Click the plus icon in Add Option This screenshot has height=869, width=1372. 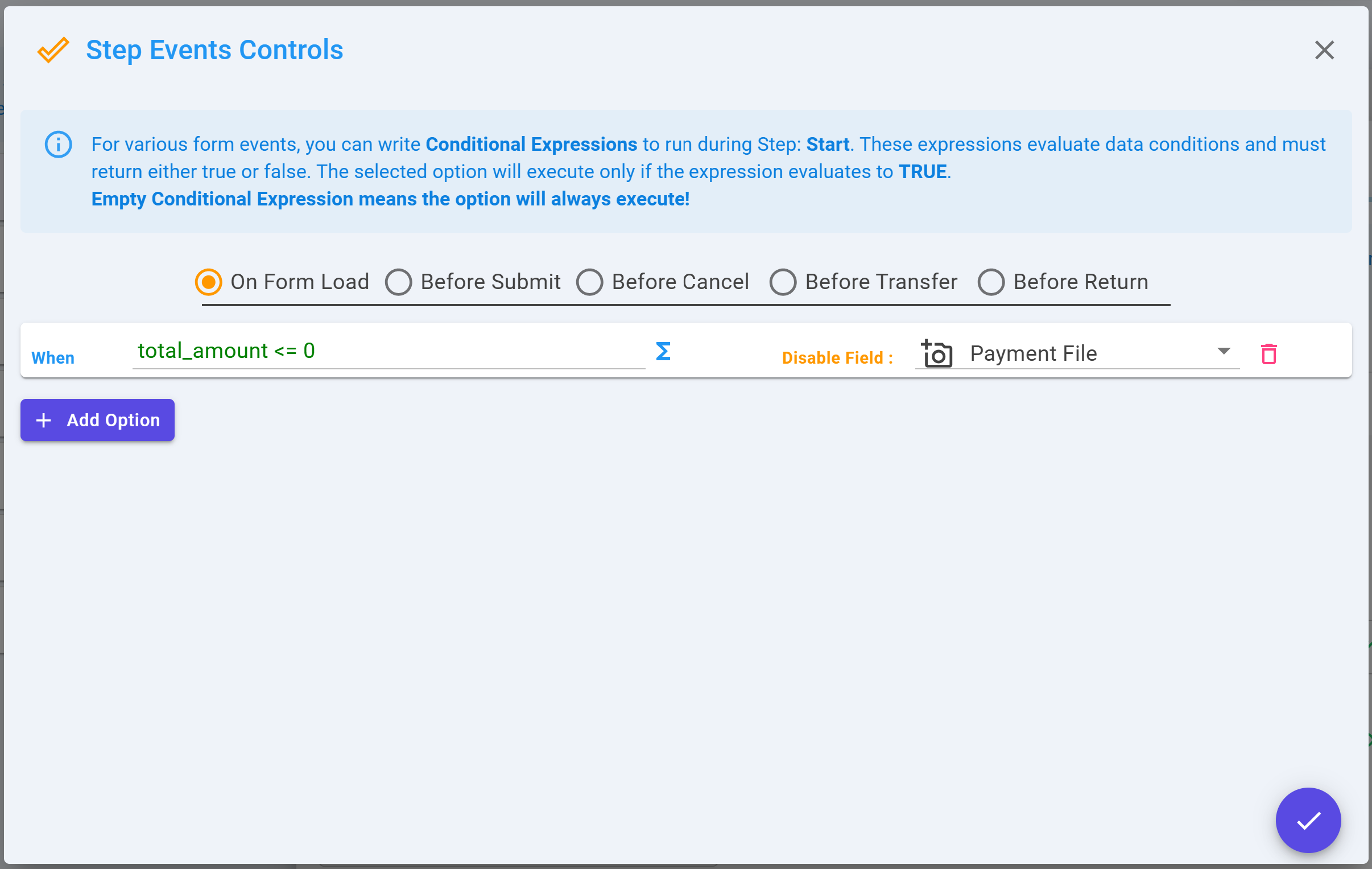coord(44,420)
